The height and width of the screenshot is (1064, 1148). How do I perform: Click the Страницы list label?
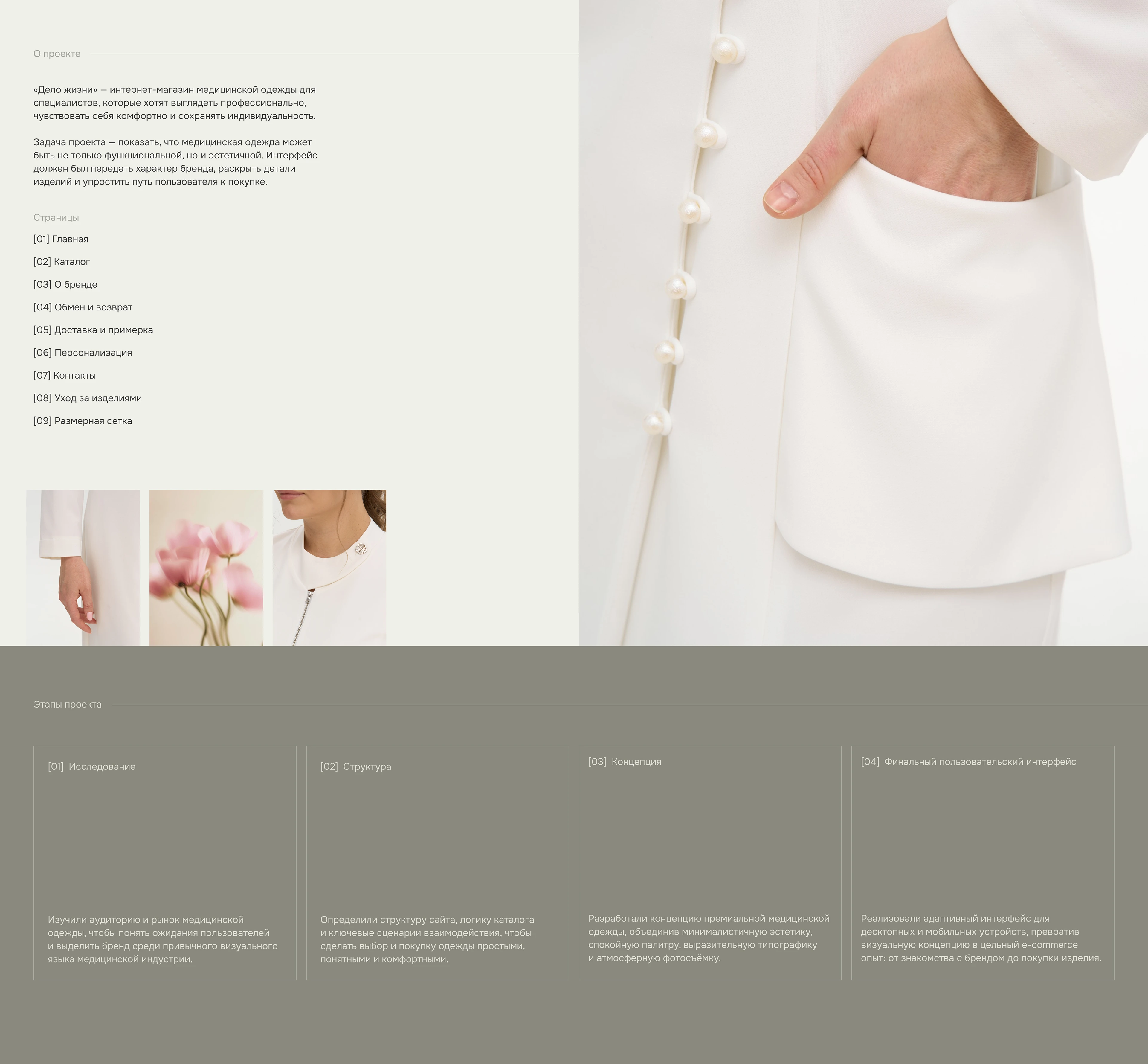click(56, 218)
